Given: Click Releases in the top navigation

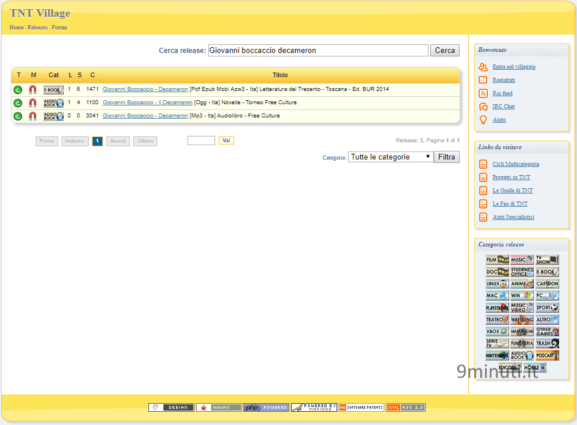Looking at the screenshot, I should 38,27.
